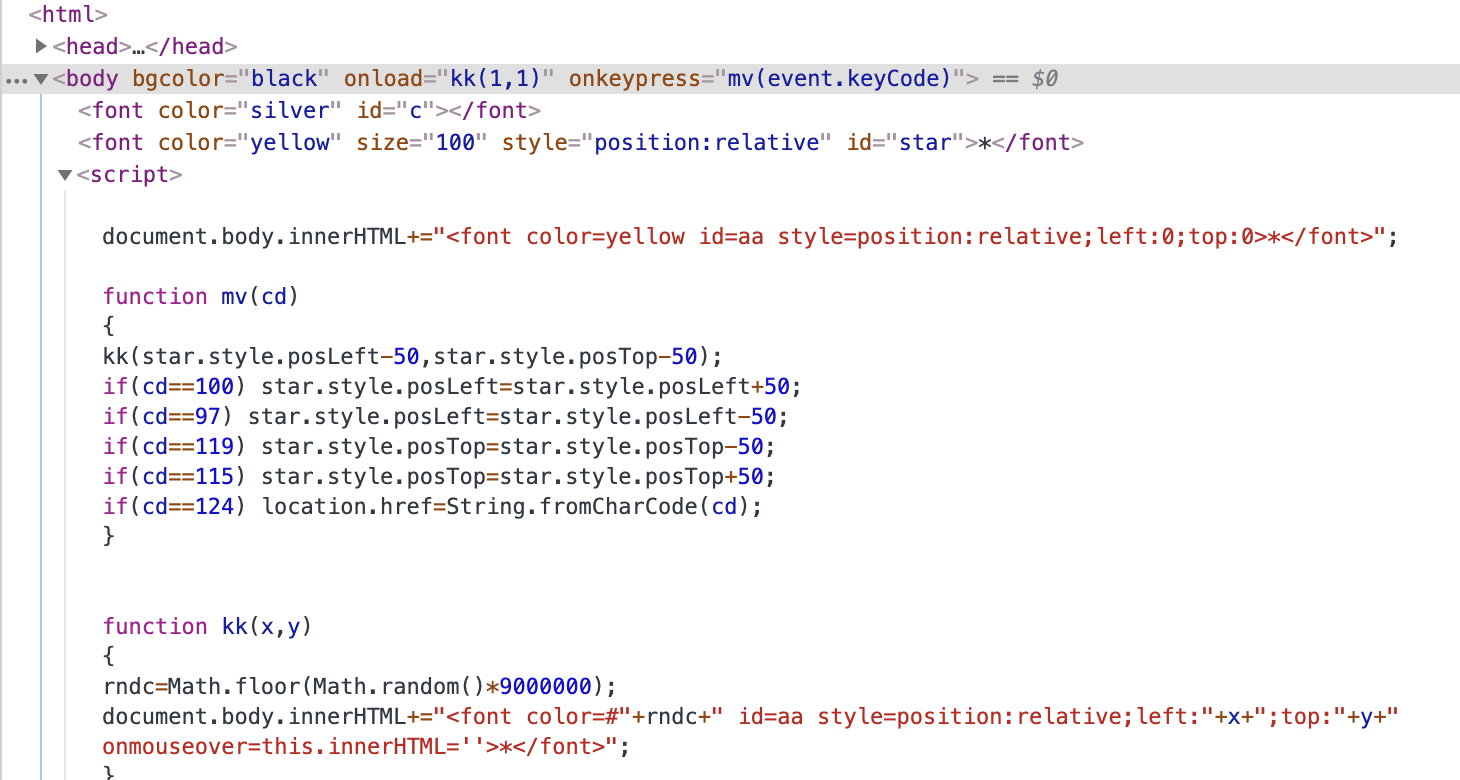
Task: Collapse the body element node
Action: 41,78
